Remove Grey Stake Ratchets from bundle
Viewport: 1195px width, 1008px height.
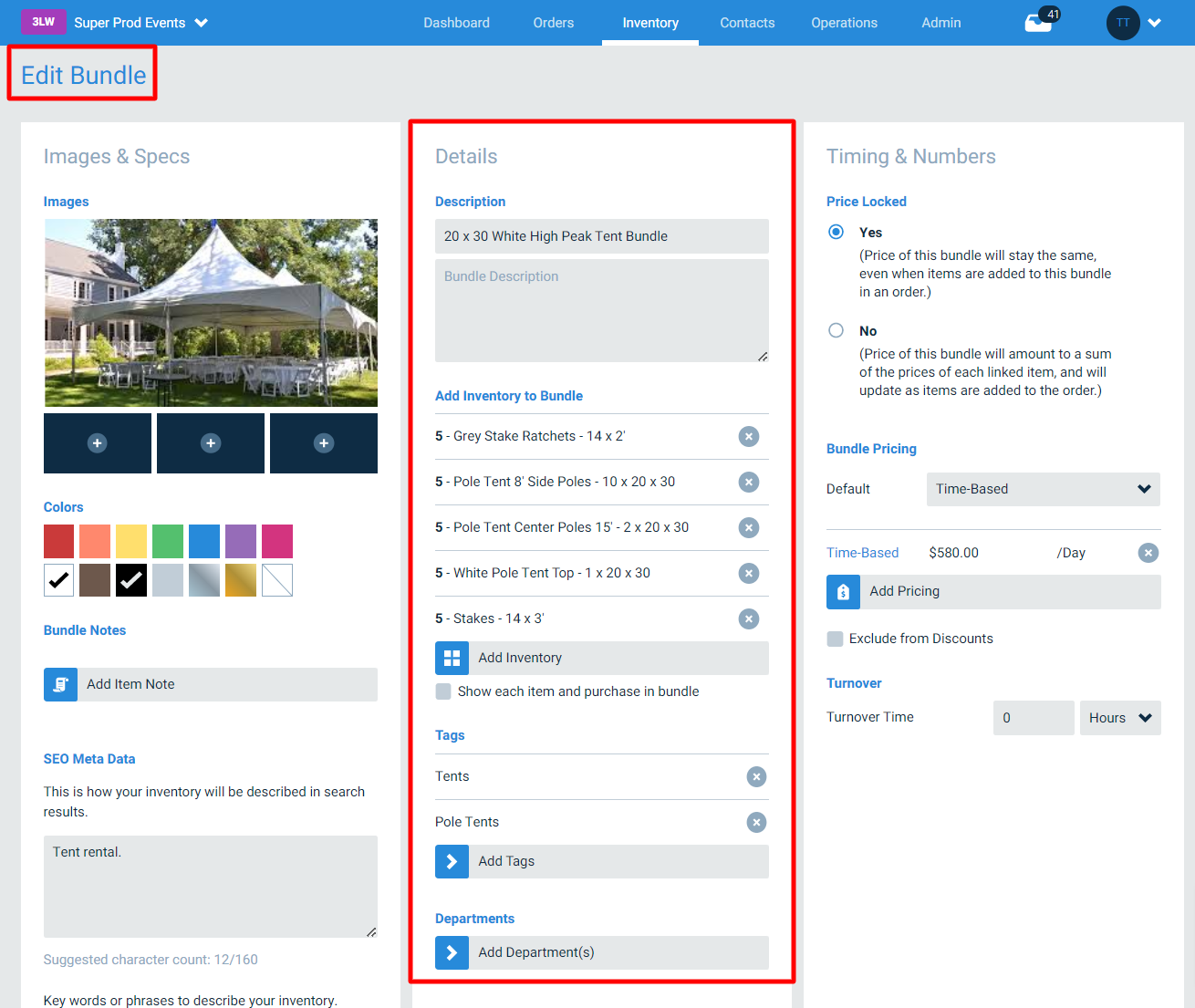coord(749,436)
